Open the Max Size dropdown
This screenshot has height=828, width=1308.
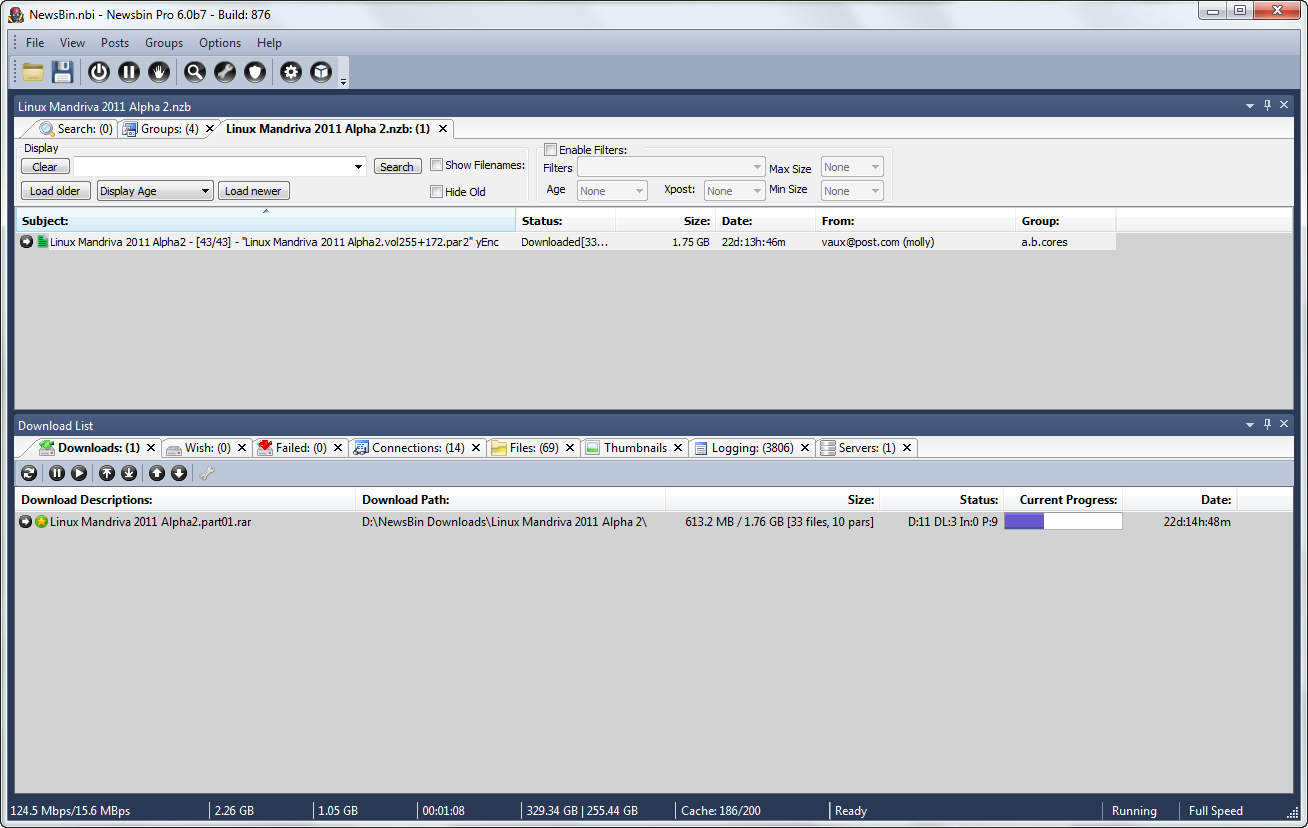point(852,167)
